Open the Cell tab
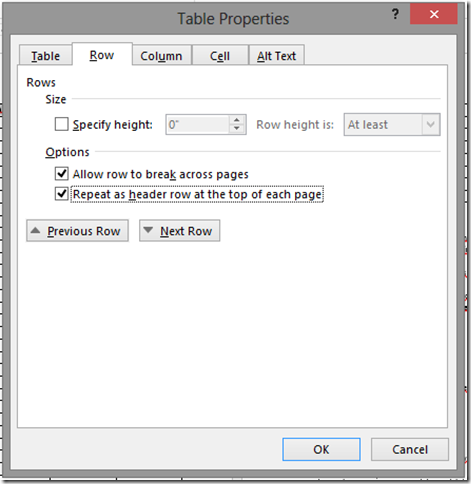471x484 pixels. coord(220,55)
